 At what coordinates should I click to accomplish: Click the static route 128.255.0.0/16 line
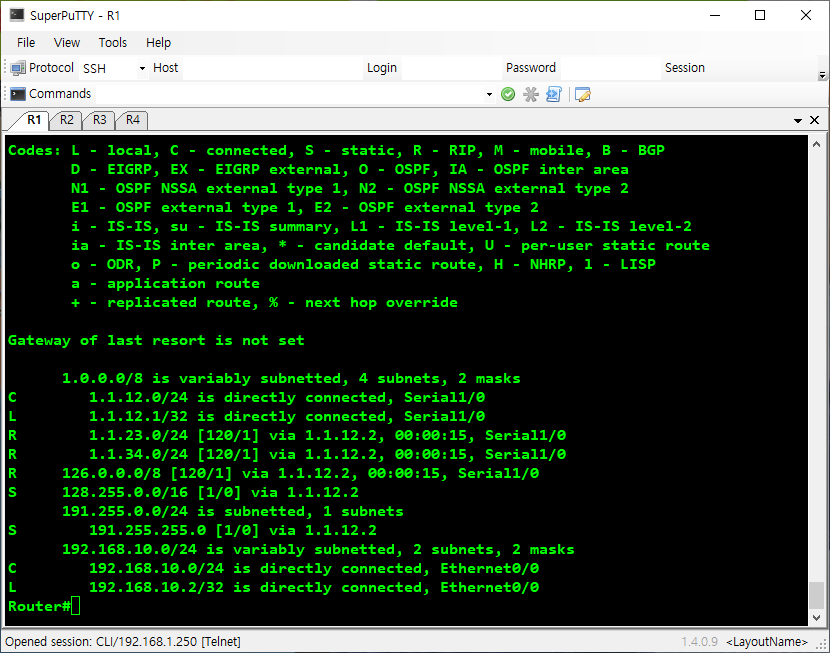pyautogui.click(x=183, y=492)
